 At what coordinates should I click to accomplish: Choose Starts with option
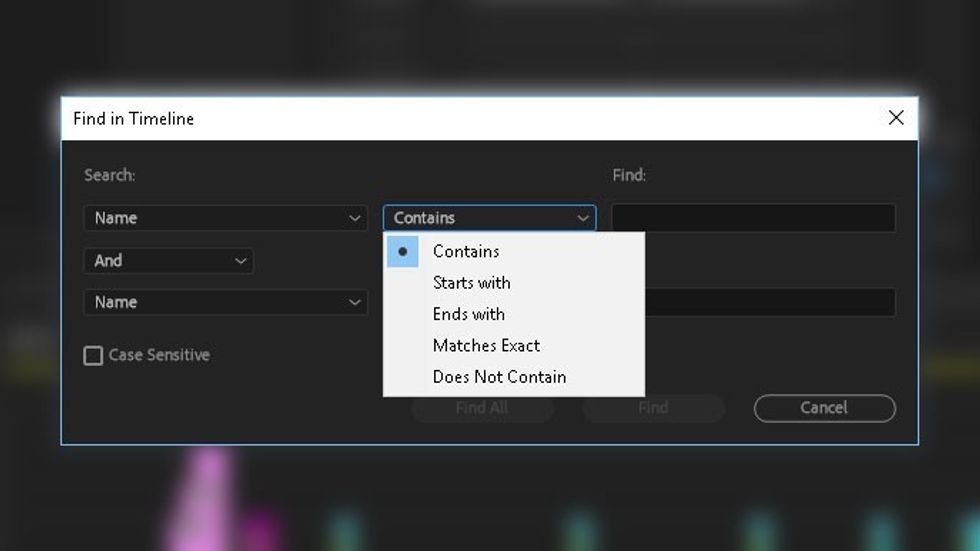coord(514,282)
